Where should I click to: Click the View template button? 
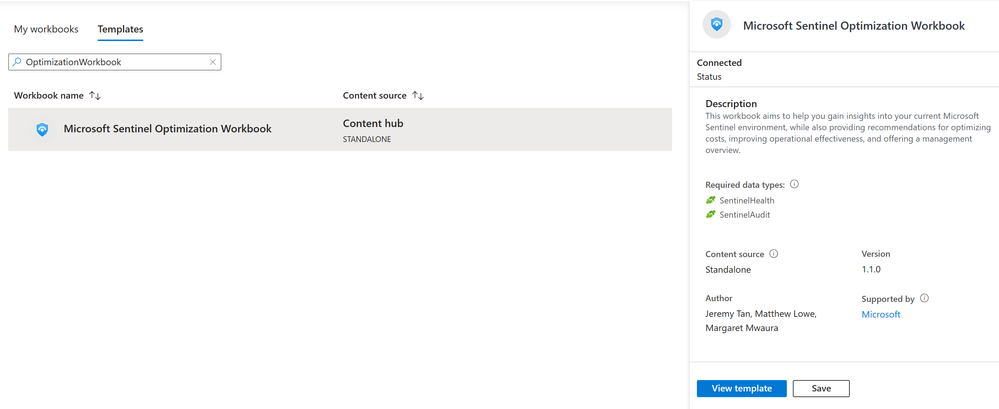(742, 389)
